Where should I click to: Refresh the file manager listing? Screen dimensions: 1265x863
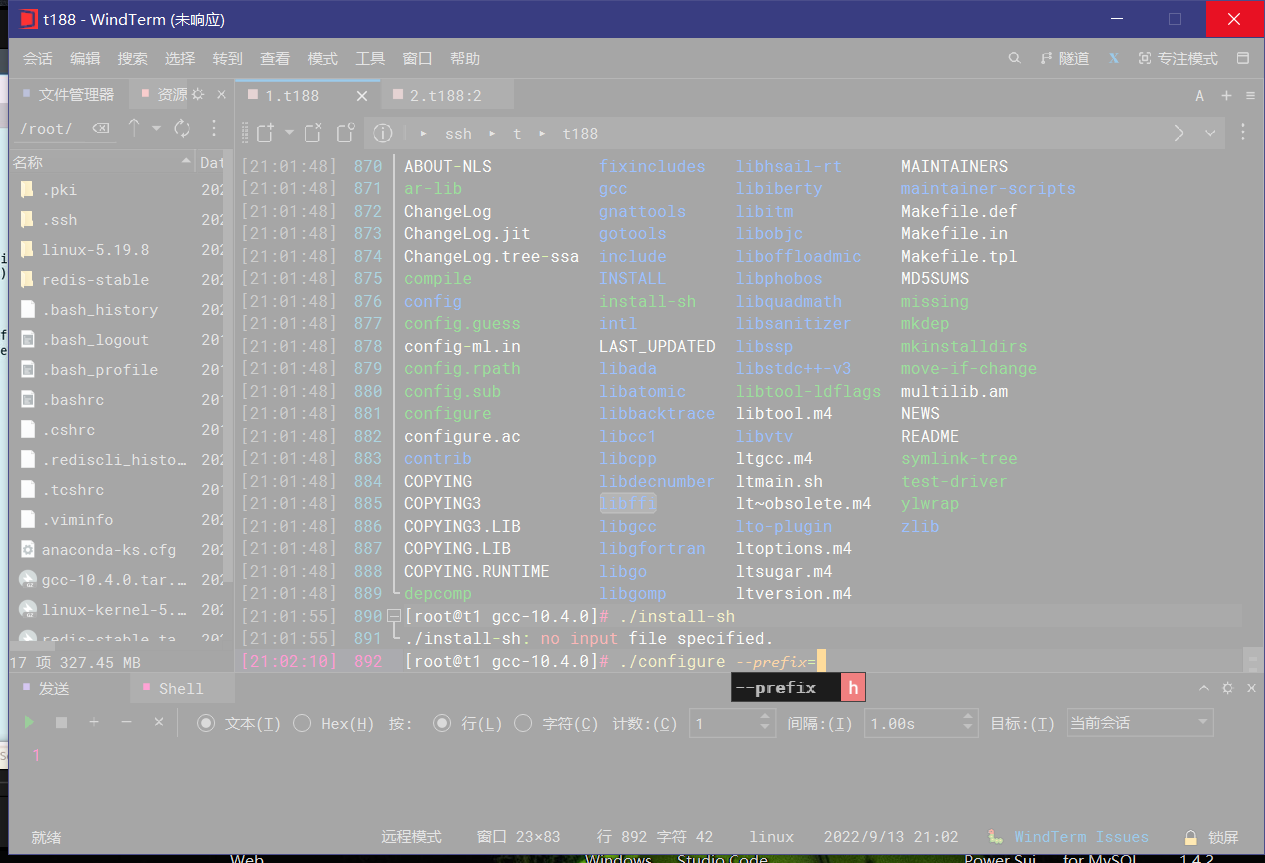tap(182, 128)
